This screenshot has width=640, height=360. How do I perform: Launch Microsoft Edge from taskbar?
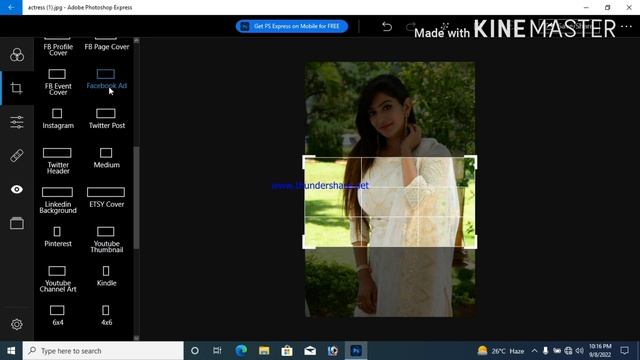click(241, 351)
